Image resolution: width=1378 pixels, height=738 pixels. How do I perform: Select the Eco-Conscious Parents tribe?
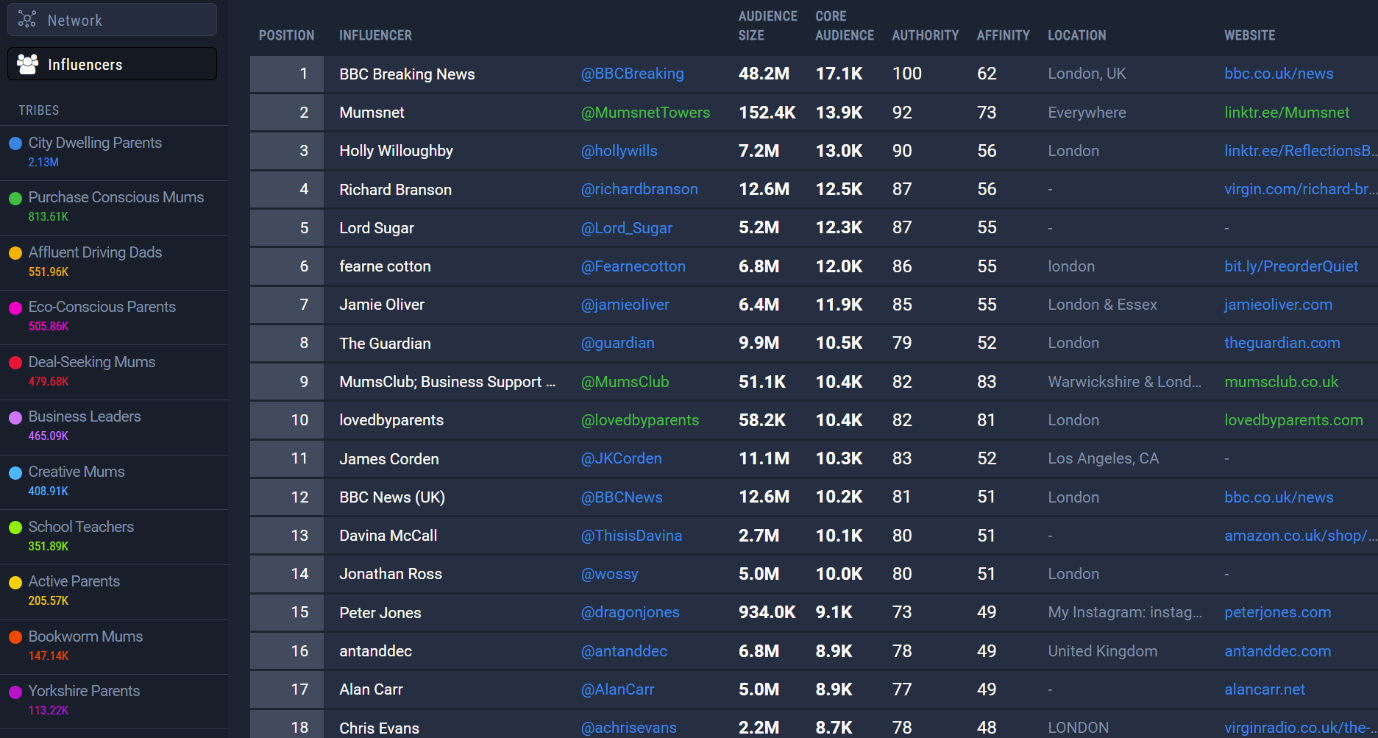113,317
